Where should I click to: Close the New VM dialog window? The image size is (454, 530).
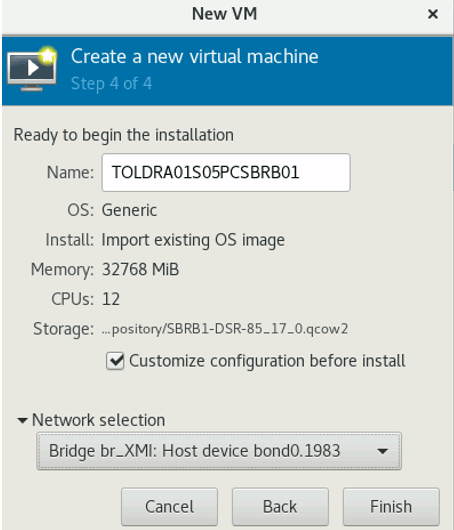pyautogui.click(x=433, y=14)
